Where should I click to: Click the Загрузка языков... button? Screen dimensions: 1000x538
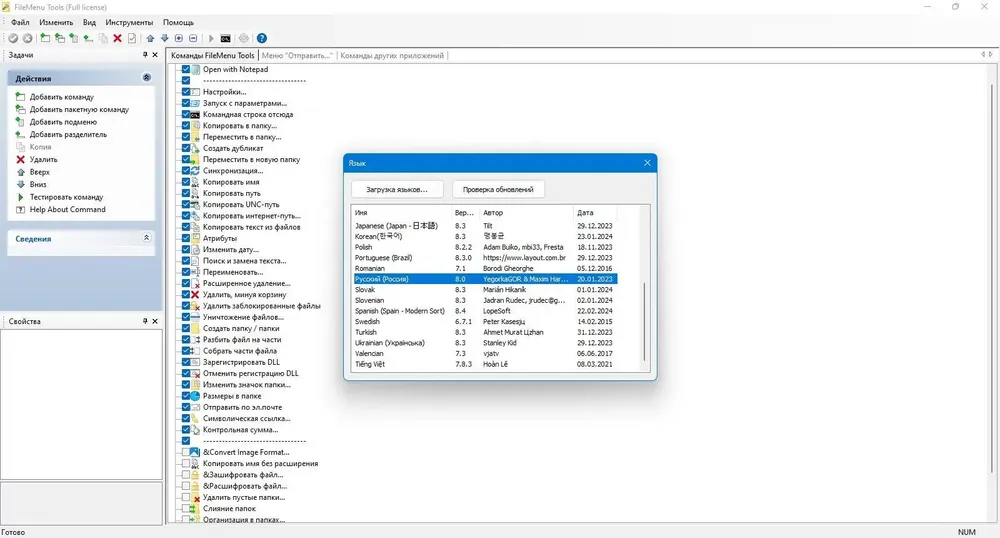(x=397, y=189)
